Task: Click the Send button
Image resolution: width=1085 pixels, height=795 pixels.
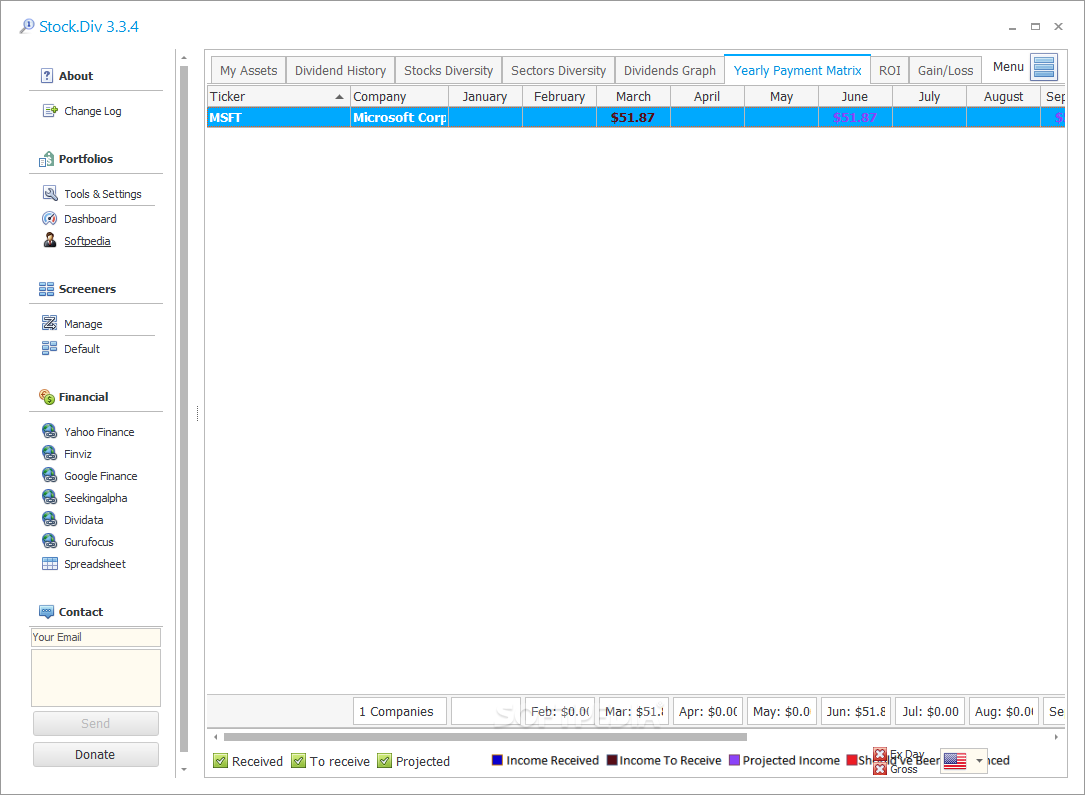Action: pyautogui.click(x=95, y=724)
